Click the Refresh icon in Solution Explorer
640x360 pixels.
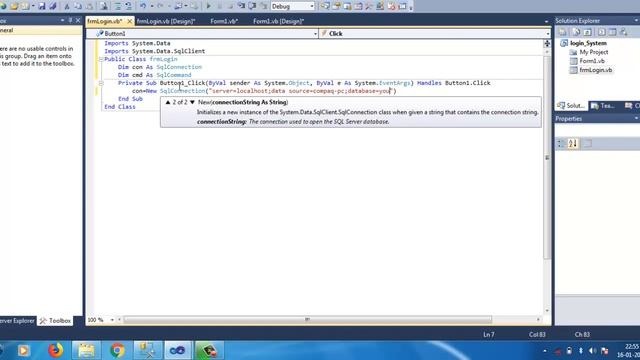pos(587,32)
